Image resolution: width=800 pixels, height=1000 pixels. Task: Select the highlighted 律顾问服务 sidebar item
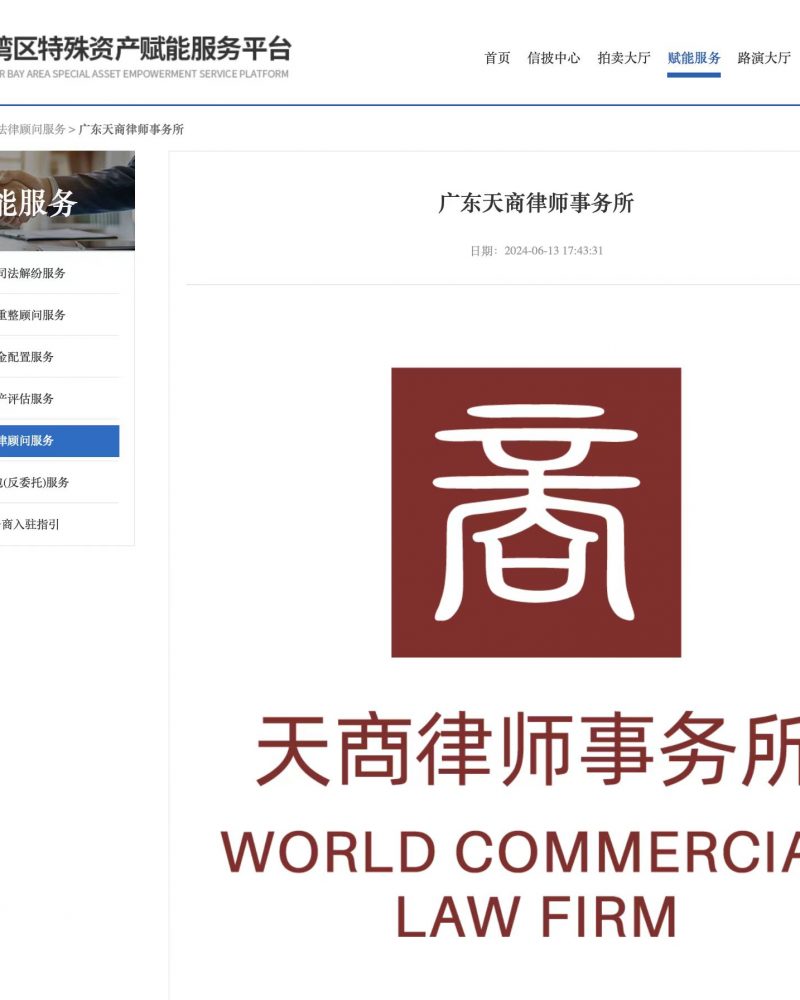59,441
